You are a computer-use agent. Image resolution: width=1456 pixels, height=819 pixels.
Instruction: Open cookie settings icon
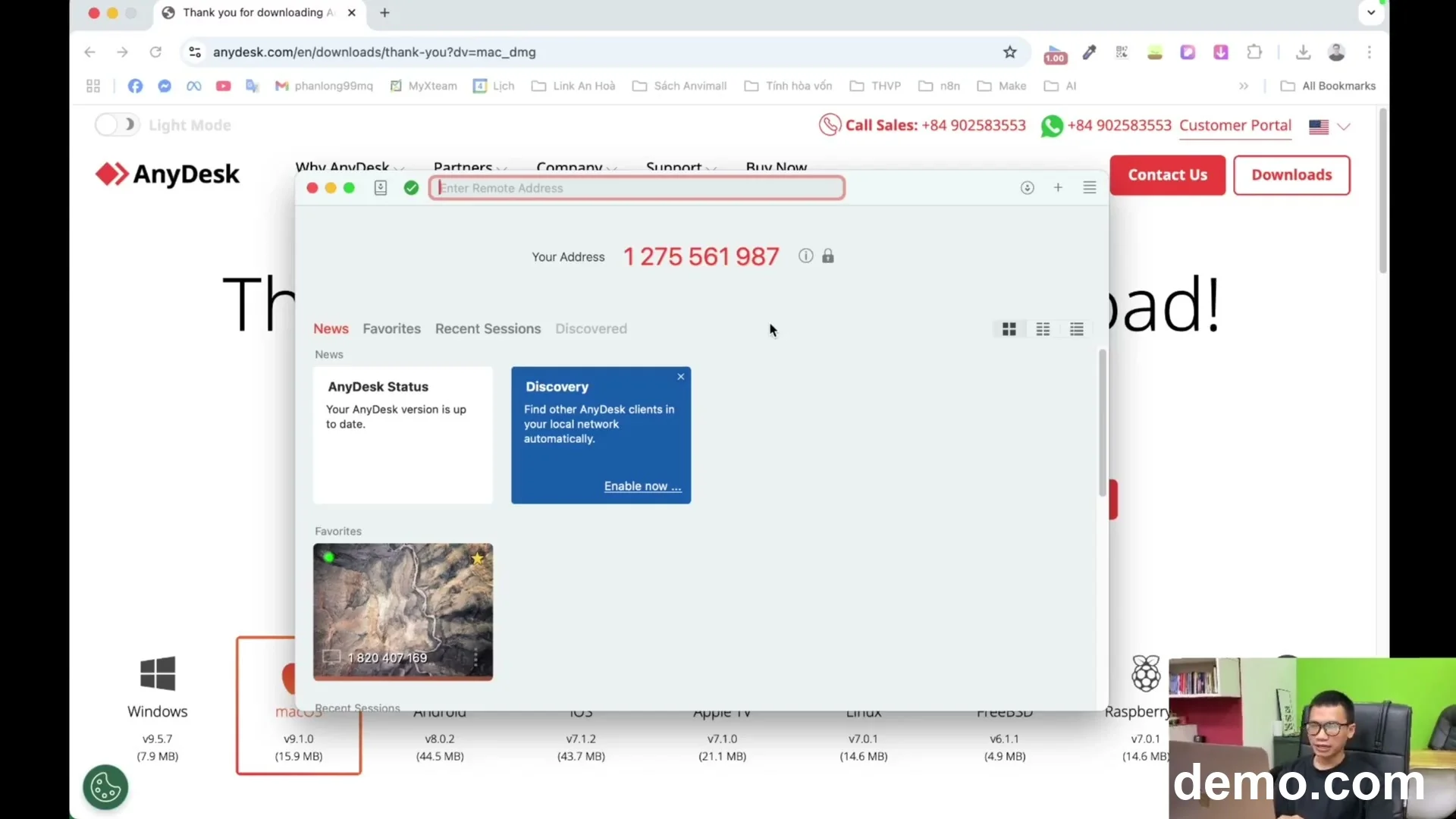(x=105, y=787)
